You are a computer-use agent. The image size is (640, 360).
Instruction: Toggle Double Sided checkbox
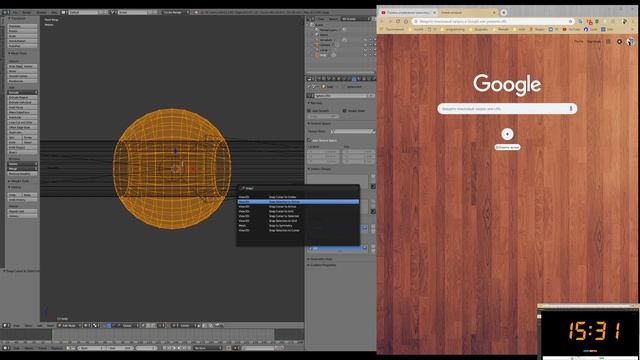pos(344,111)
